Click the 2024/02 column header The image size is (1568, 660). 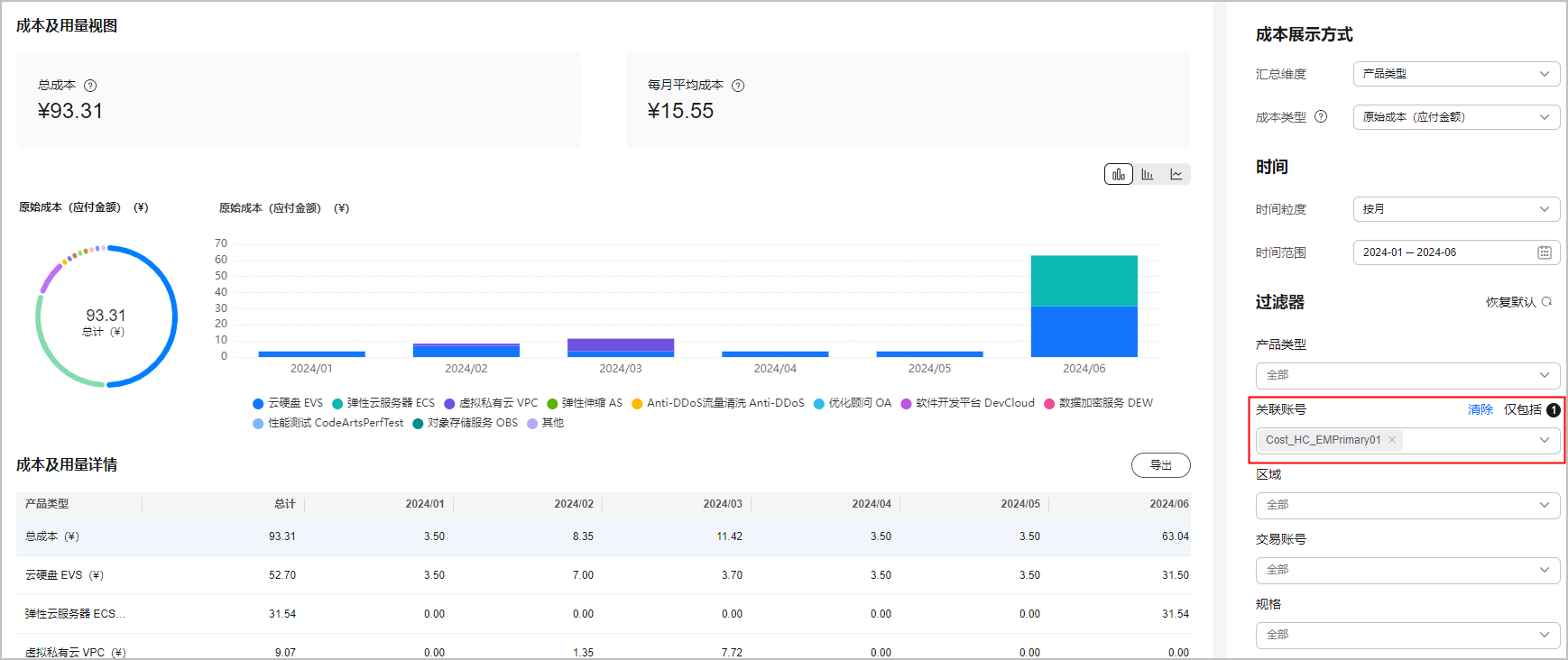[574, 504]
